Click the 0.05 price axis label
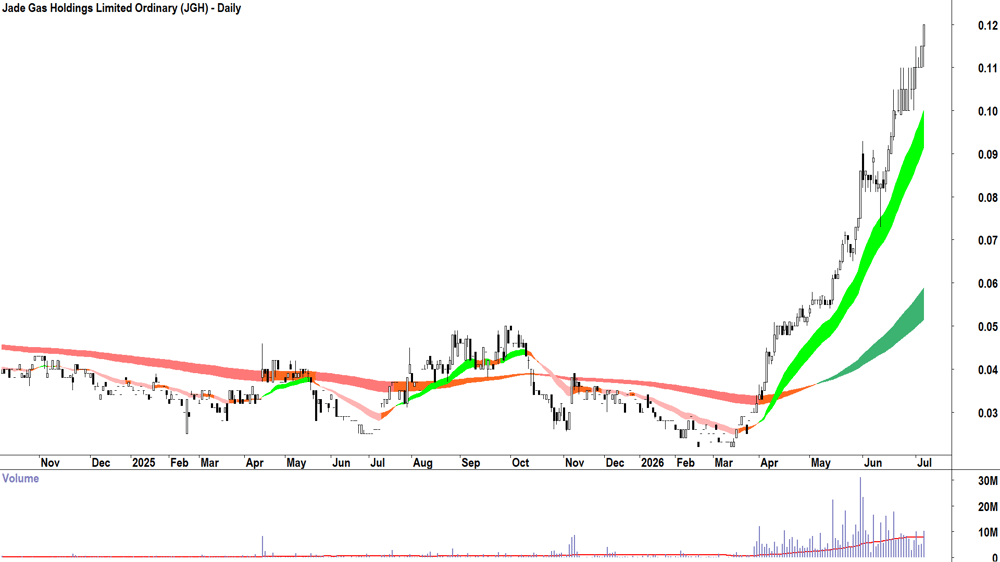The image size is (1000, 562). pos(987,327)
